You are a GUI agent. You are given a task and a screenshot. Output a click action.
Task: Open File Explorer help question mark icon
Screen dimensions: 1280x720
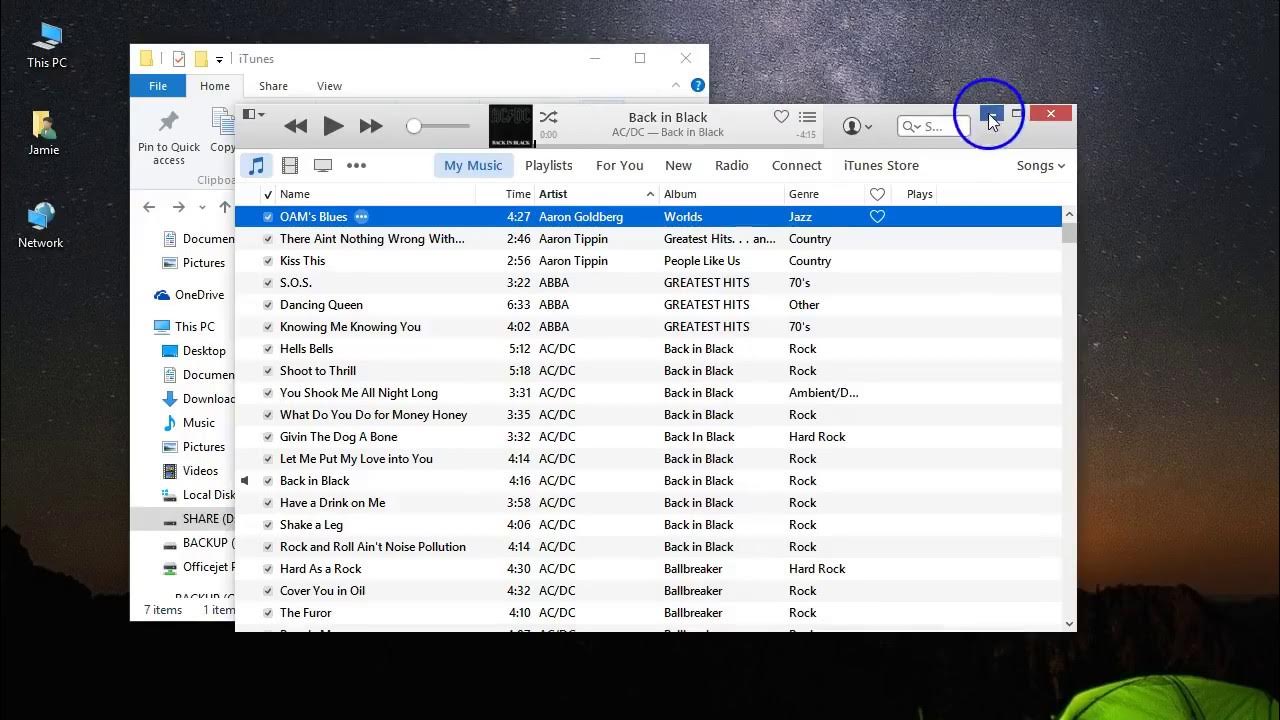tap(698, 86)
